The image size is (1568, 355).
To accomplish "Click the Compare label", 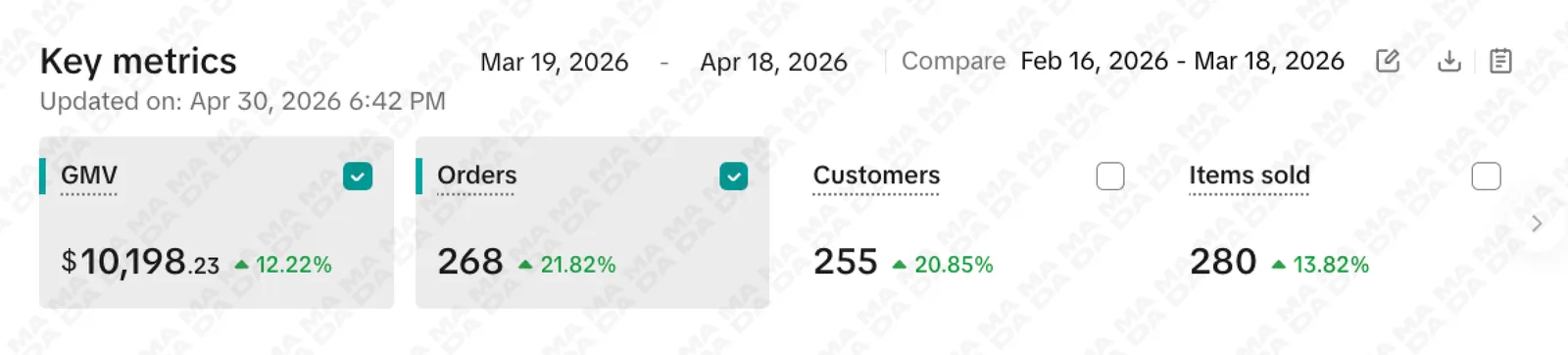I will point(953,62).
